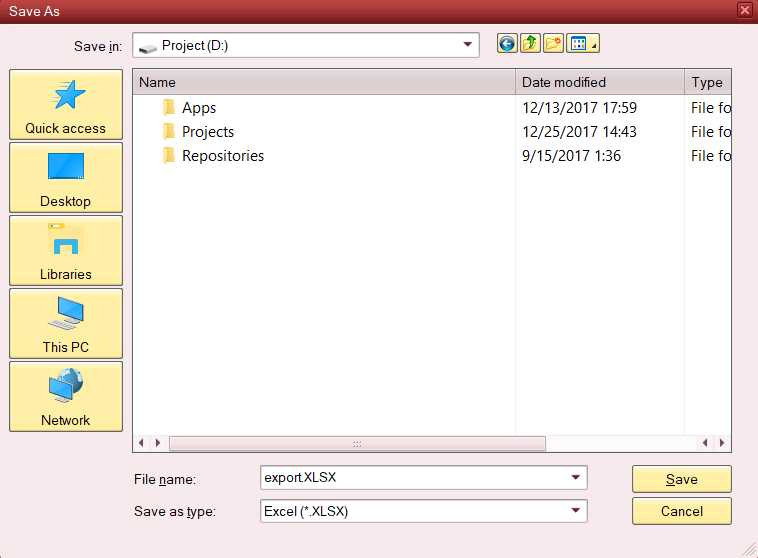Image resolution: width=758 pixels, height=558 pixels.
Task: Open the View menu icon
Action: [x=583, y=44]
